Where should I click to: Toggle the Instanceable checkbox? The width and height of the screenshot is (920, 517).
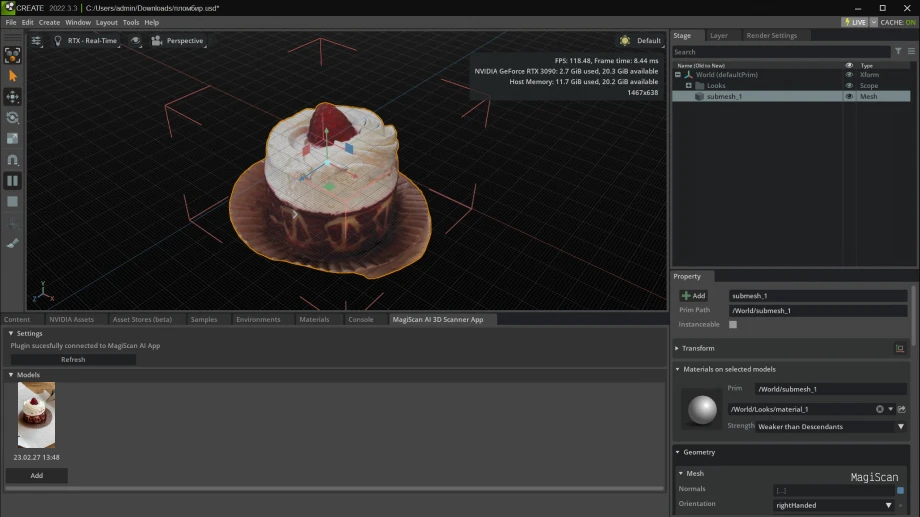point(733,325)
